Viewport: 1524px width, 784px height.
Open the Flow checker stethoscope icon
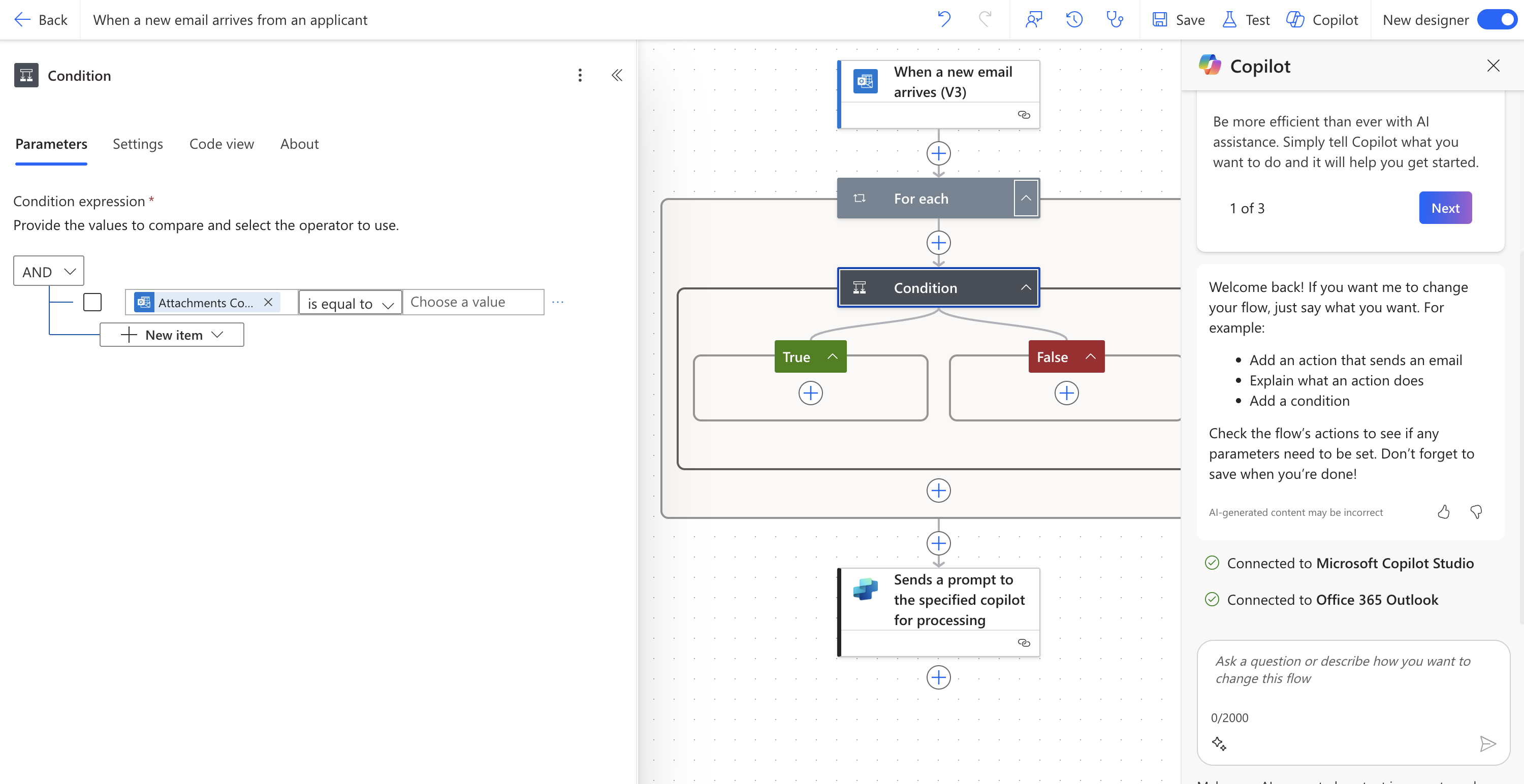[x=1115, y=19]
